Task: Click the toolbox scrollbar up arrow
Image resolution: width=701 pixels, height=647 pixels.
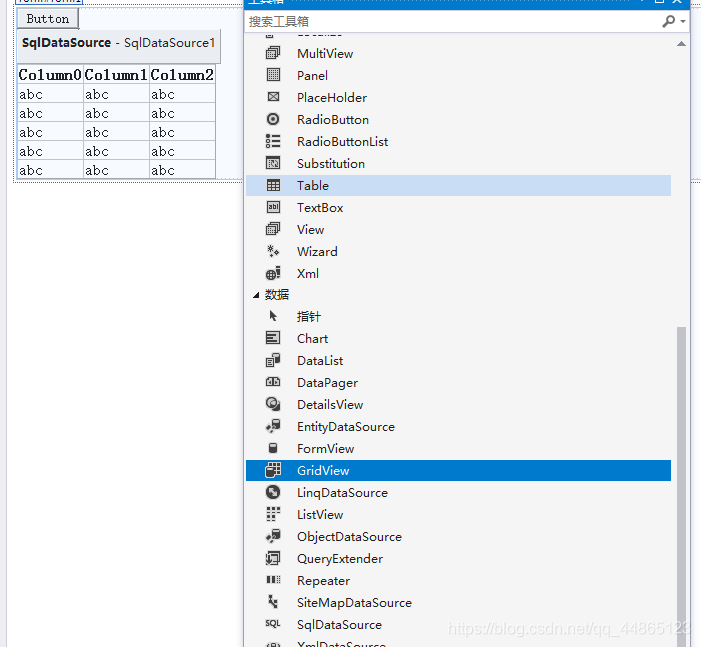Action: [x=681, y=44]
